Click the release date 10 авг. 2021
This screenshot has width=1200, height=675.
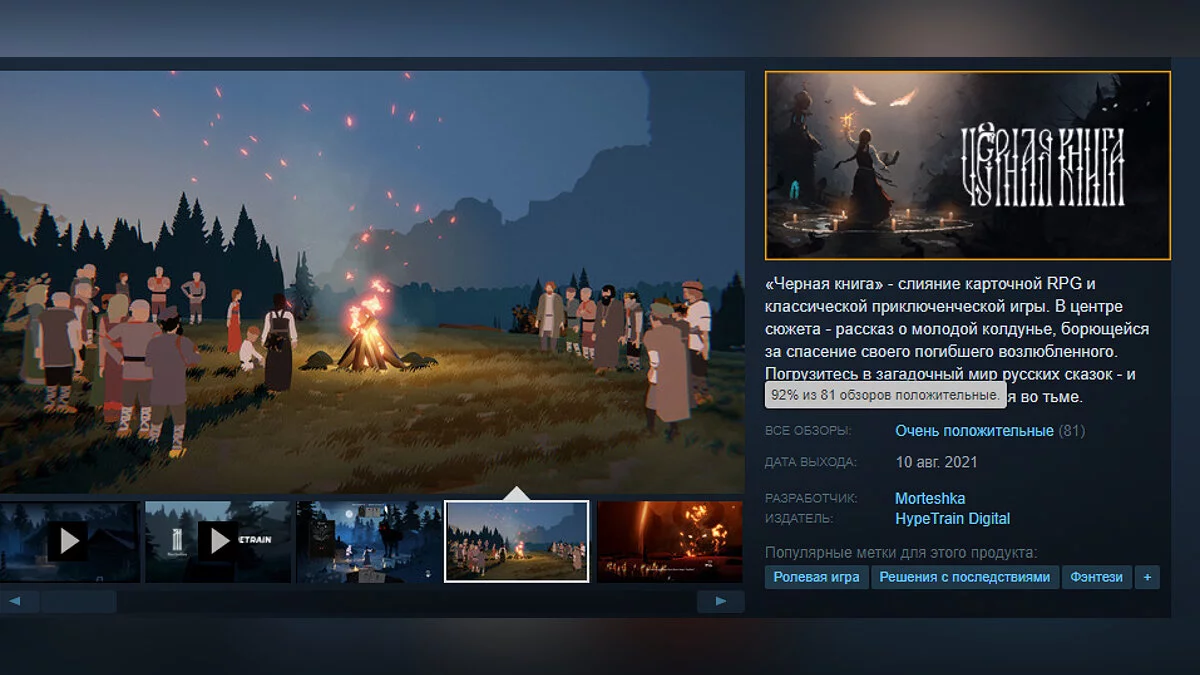pyautogui.click(x=936, y=462)
